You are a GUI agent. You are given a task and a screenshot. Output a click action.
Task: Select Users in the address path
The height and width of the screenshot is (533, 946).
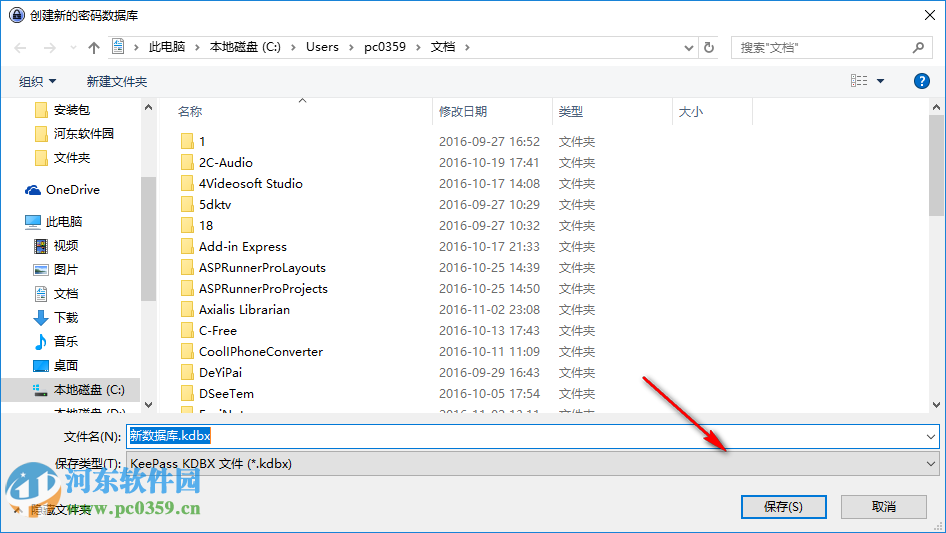coord(322,47)
